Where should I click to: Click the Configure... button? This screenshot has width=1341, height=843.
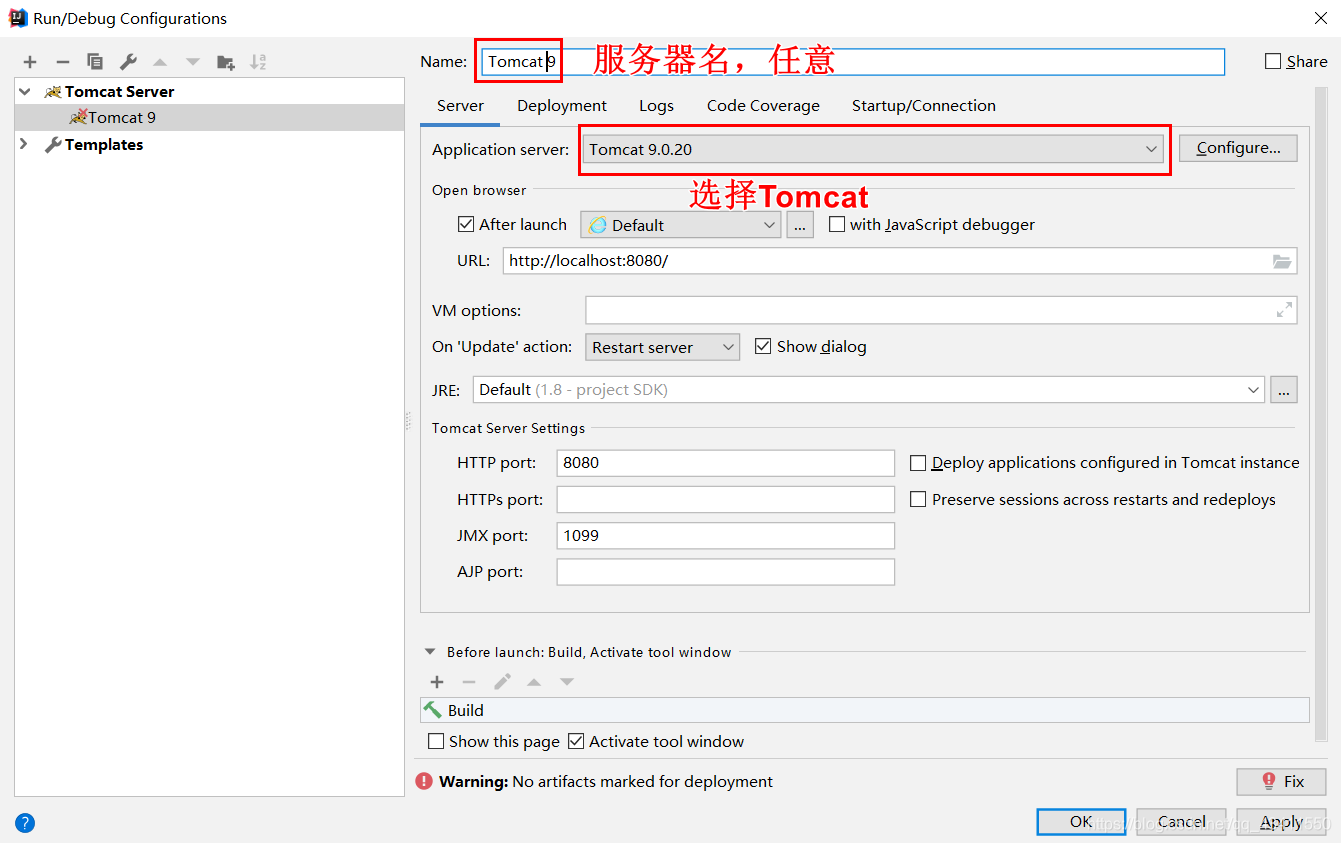1238,148
